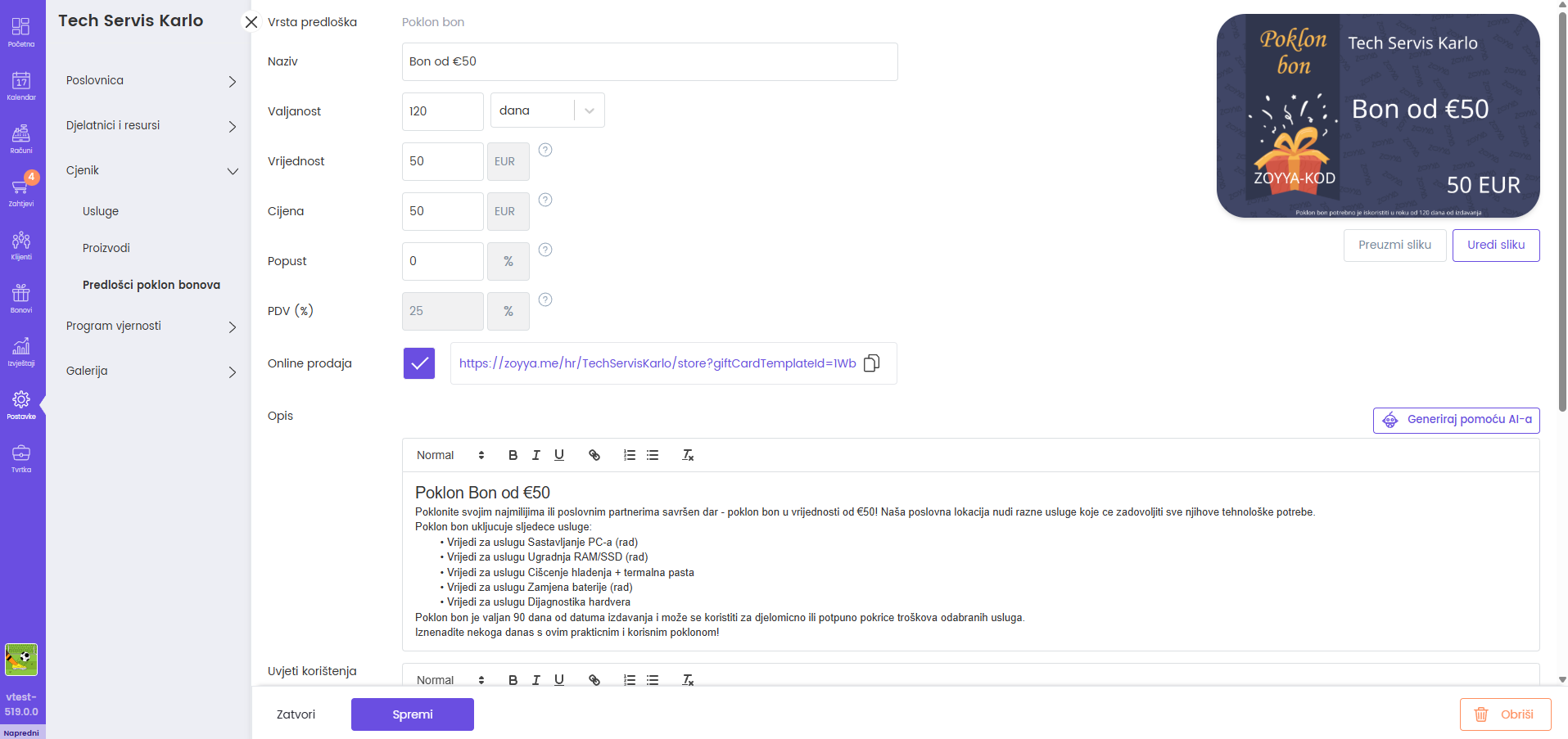This screenshot has height=739, width=1568.
Task: Click Generiraj pomoću AI-a button
Action: 1456,420
